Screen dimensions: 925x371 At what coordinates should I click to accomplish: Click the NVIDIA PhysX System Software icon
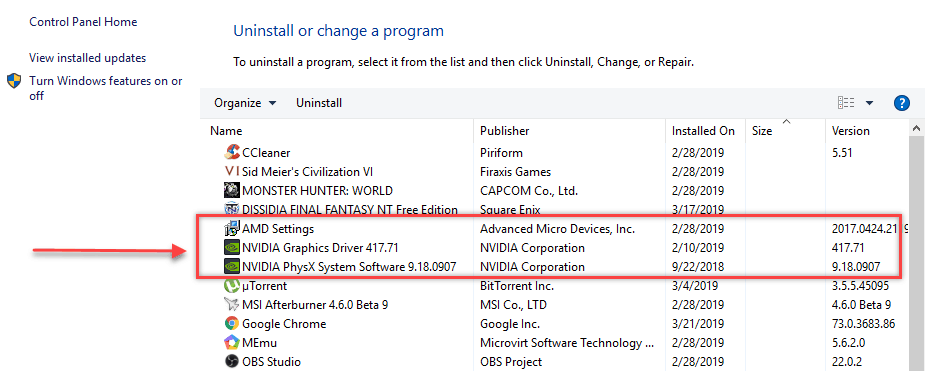click(232, 267)
